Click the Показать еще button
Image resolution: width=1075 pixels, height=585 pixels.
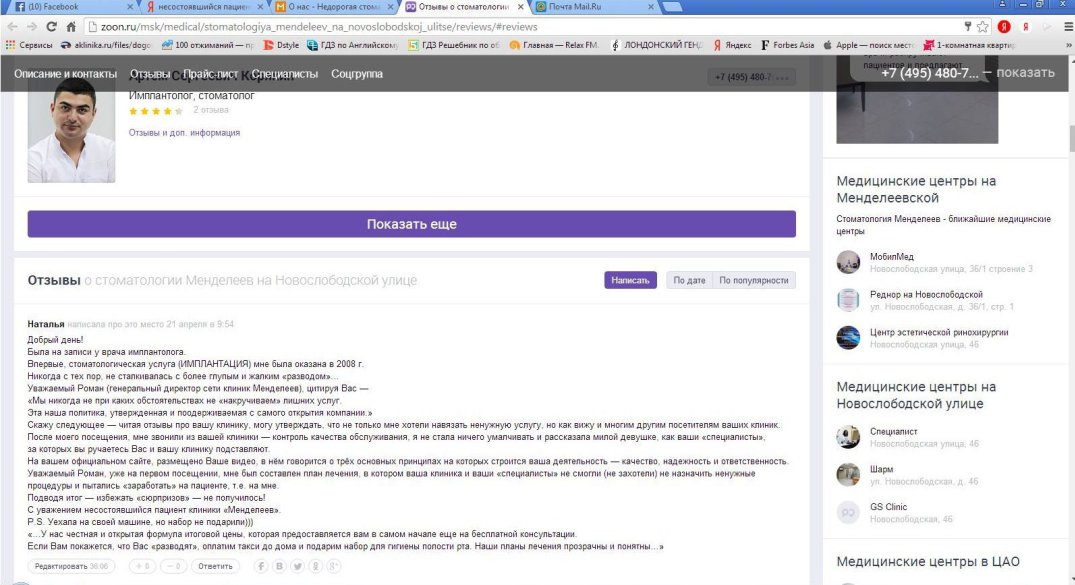(411, 224)
